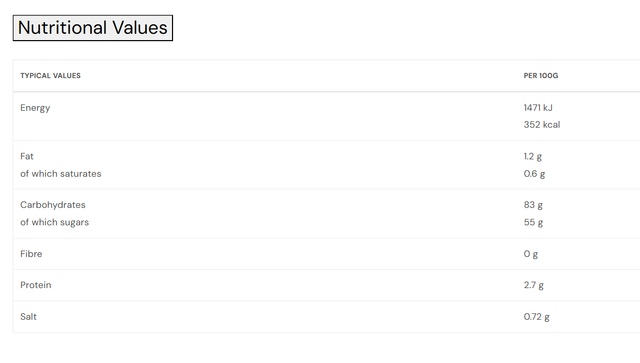Screen dimensions: 640x363
Task: Click the Fibre row label
Action: [31, 254]
